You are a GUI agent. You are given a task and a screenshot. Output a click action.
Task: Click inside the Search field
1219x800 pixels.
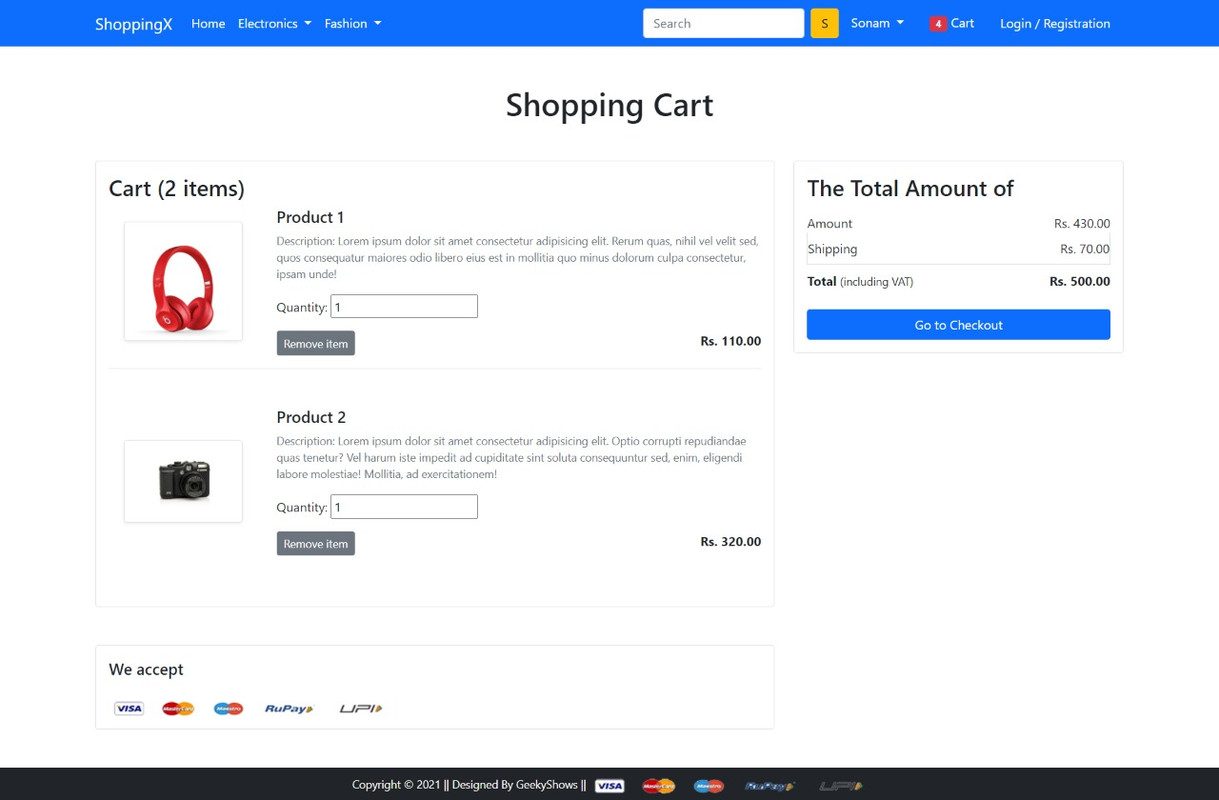(722, 22)
